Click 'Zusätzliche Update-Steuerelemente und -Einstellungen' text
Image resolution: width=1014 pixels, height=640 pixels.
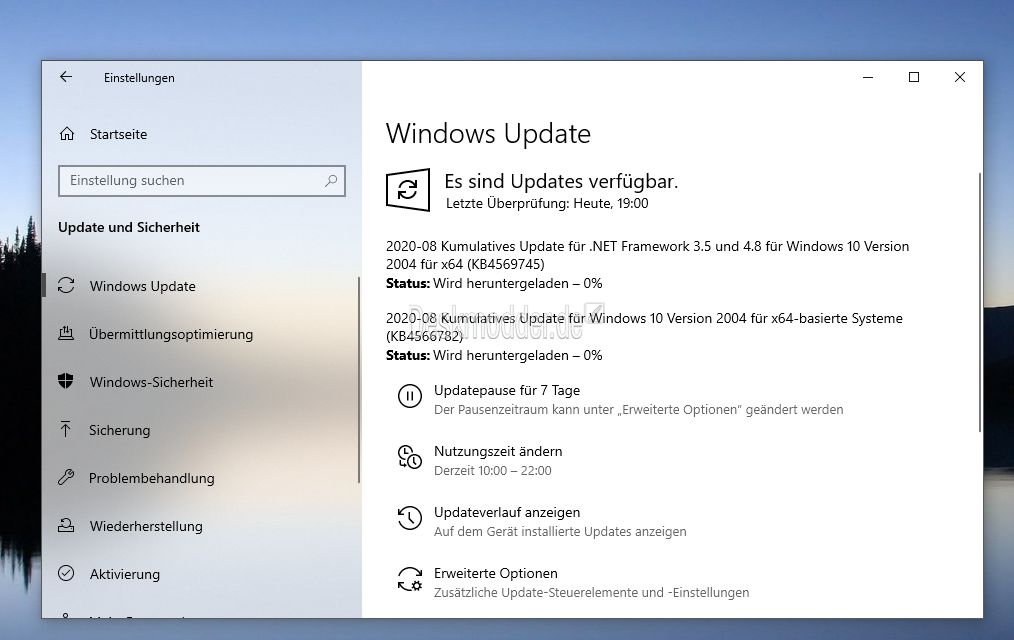(592, 592)
